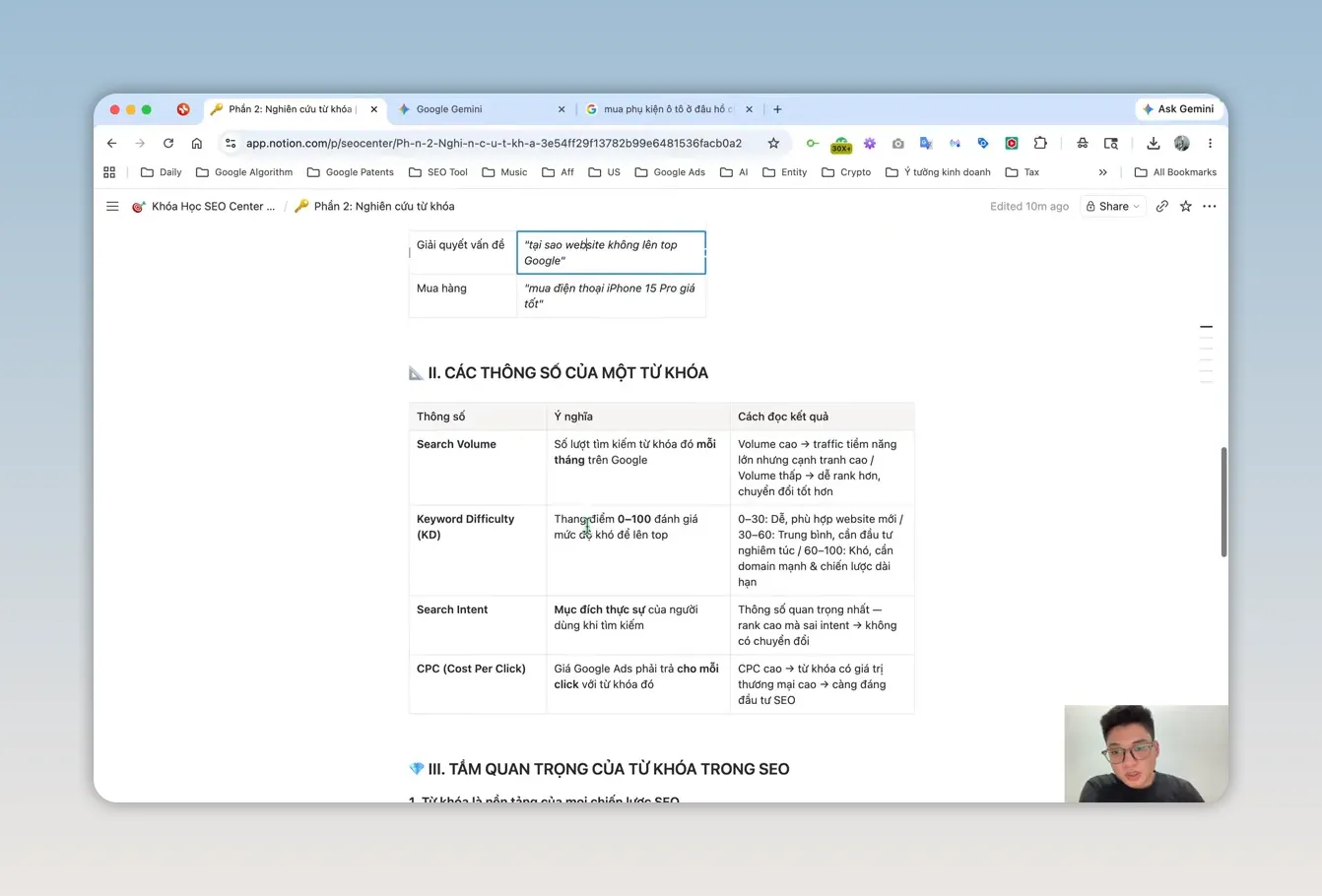Open Notion page options ellipsis menu
Screen dimensions: 1322x896
pos(1210,206)
